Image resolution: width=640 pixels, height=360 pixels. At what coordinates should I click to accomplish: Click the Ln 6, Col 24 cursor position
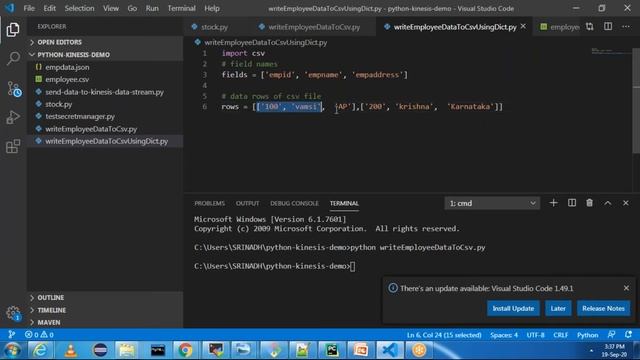pos(444,335)
